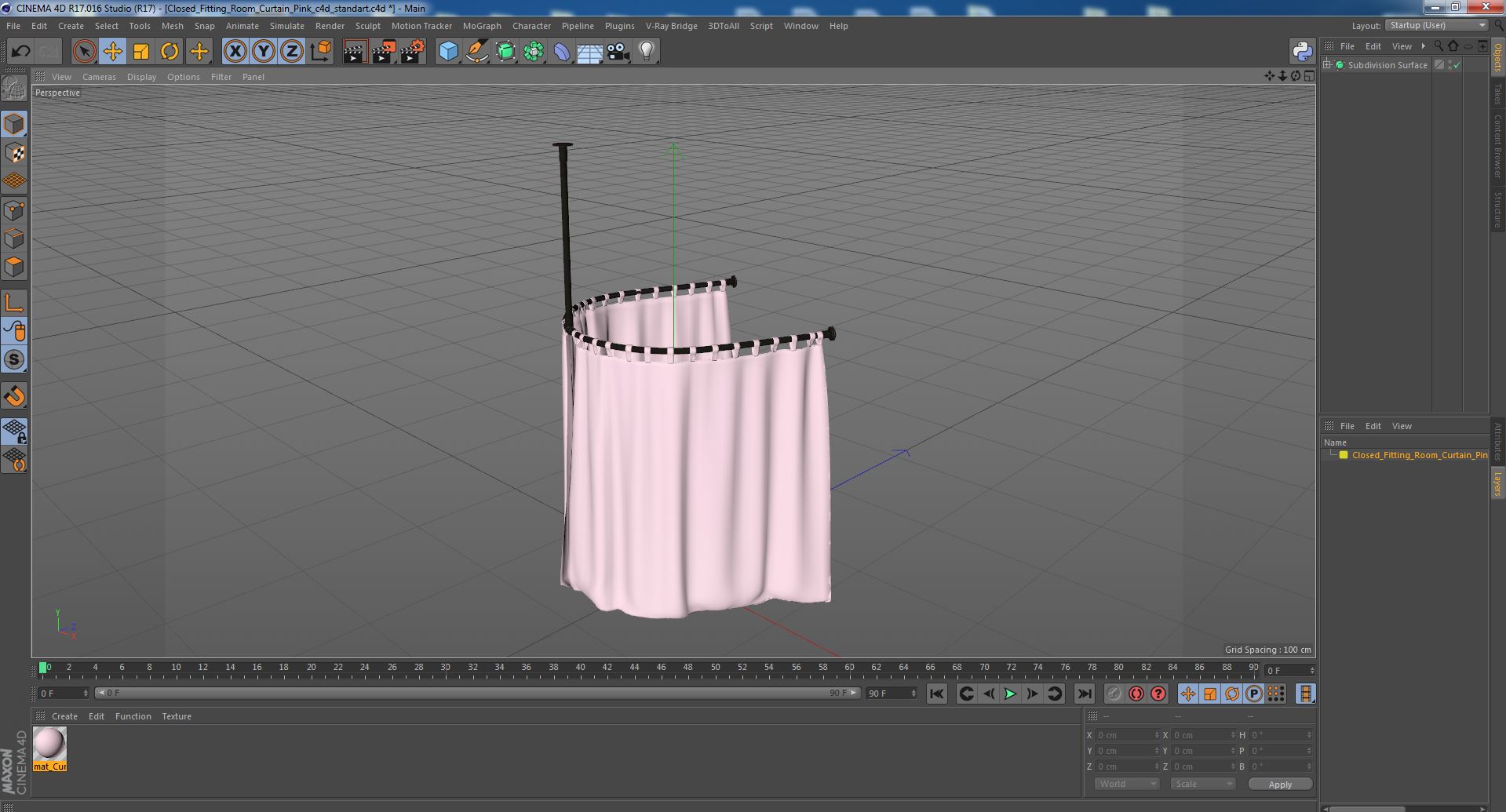Render to Picture Viewer
This screenshot has width=1506, height=812.
384,52
